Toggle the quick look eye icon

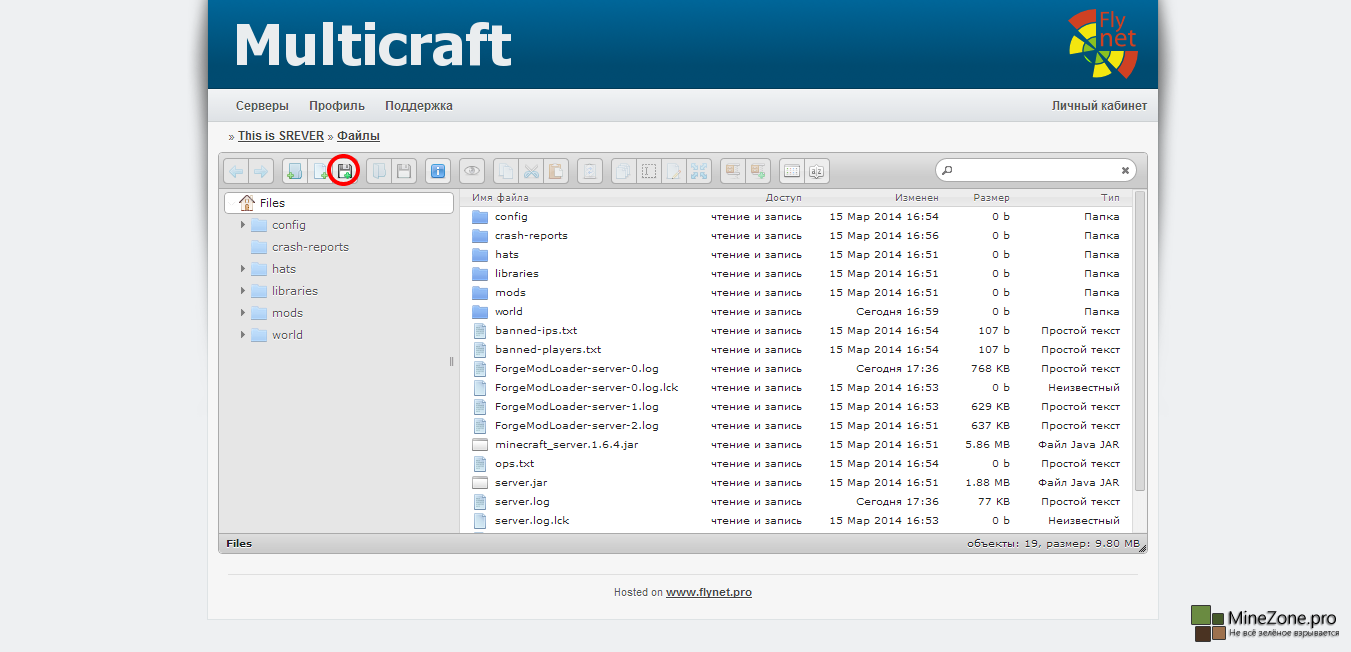point(472,171)
